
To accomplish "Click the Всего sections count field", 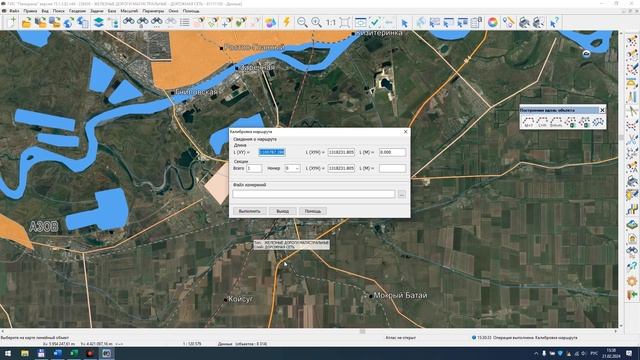I will [254, 168].
